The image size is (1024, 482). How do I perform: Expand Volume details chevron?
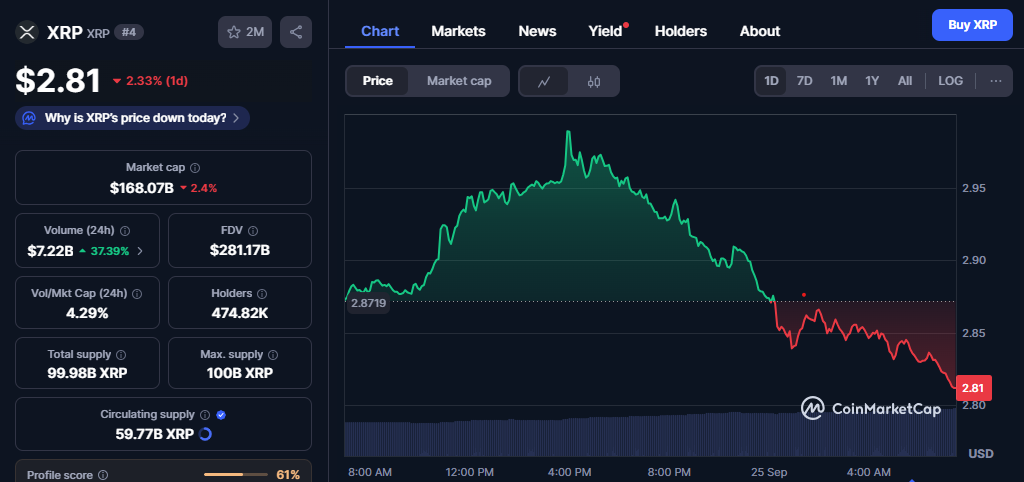[140, 251]
